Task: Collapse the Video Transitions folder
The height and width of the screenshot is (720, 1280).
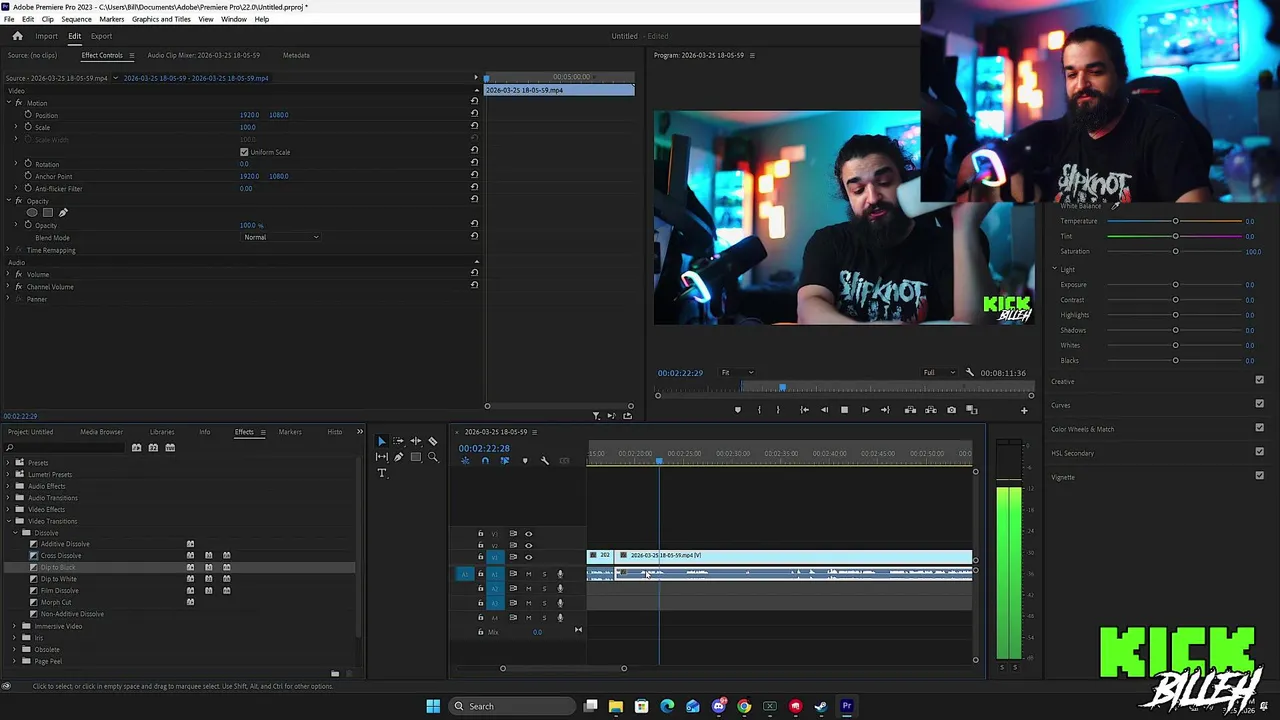Action: [x=9, y=521]
